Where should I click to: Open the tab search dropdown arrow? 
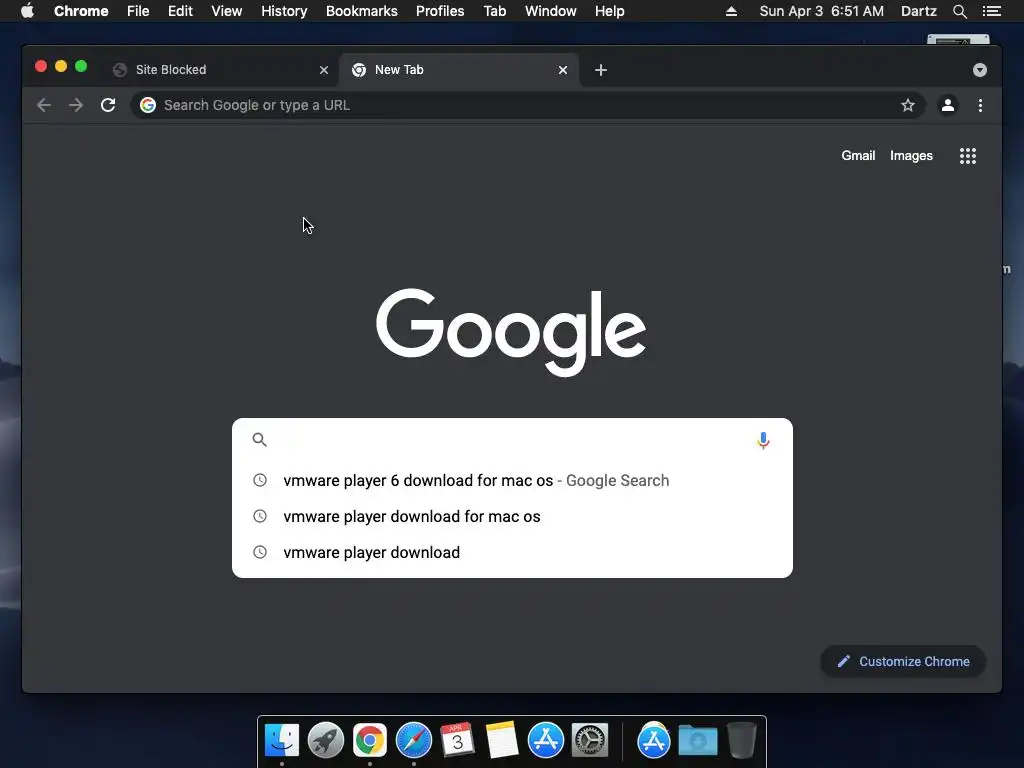[980, 70]
